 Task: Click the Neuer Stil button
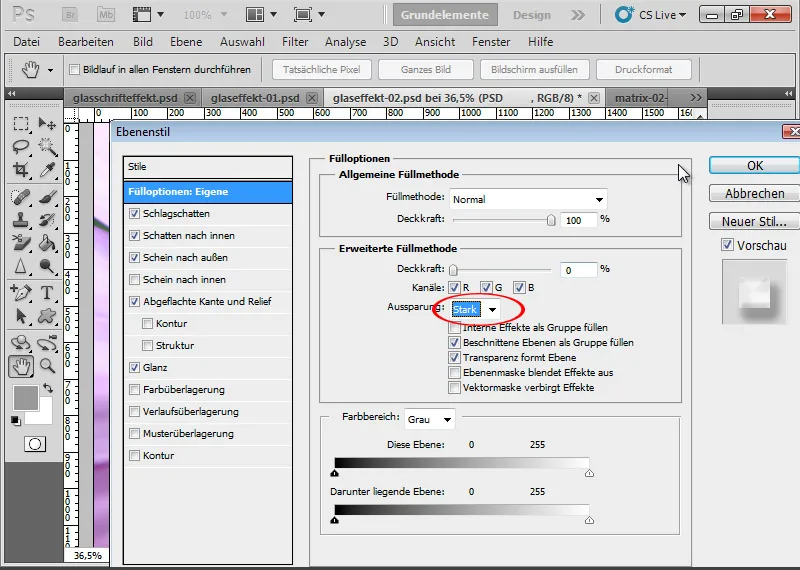[x=755, y=221]
